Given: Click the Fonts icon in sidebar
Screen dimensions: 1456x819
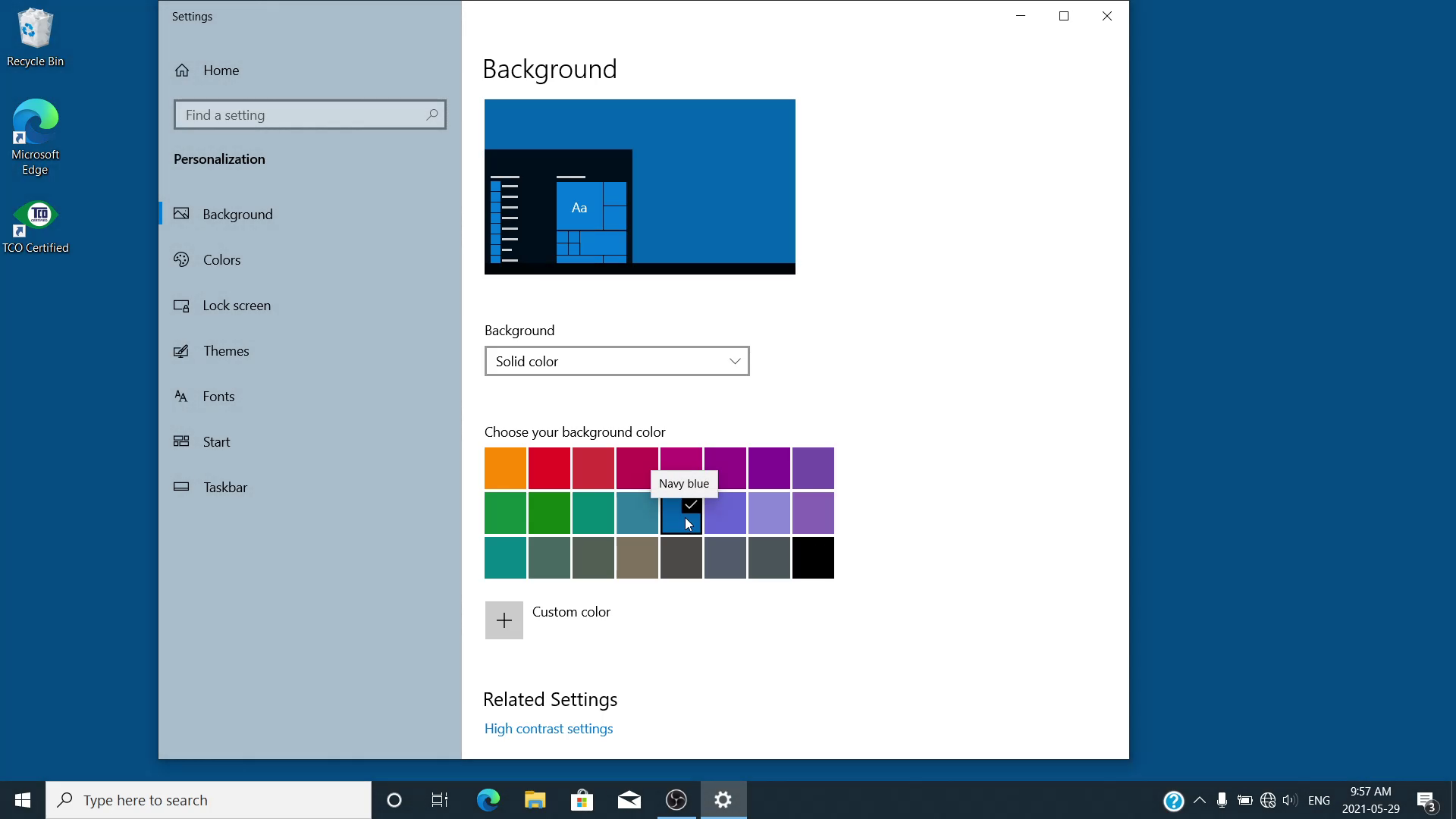Looking at the screenshot, I should tap(181, 397).
